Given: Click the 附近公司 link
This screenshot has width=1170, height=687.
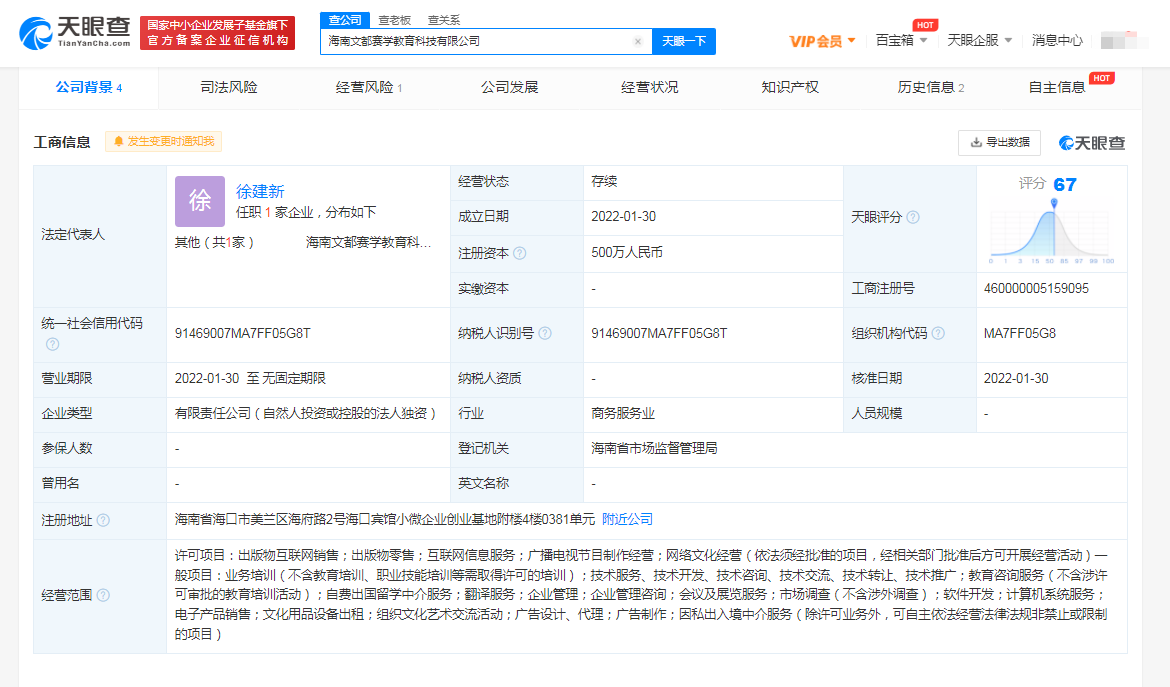Looking at the screenshot, I should point(627,519).
